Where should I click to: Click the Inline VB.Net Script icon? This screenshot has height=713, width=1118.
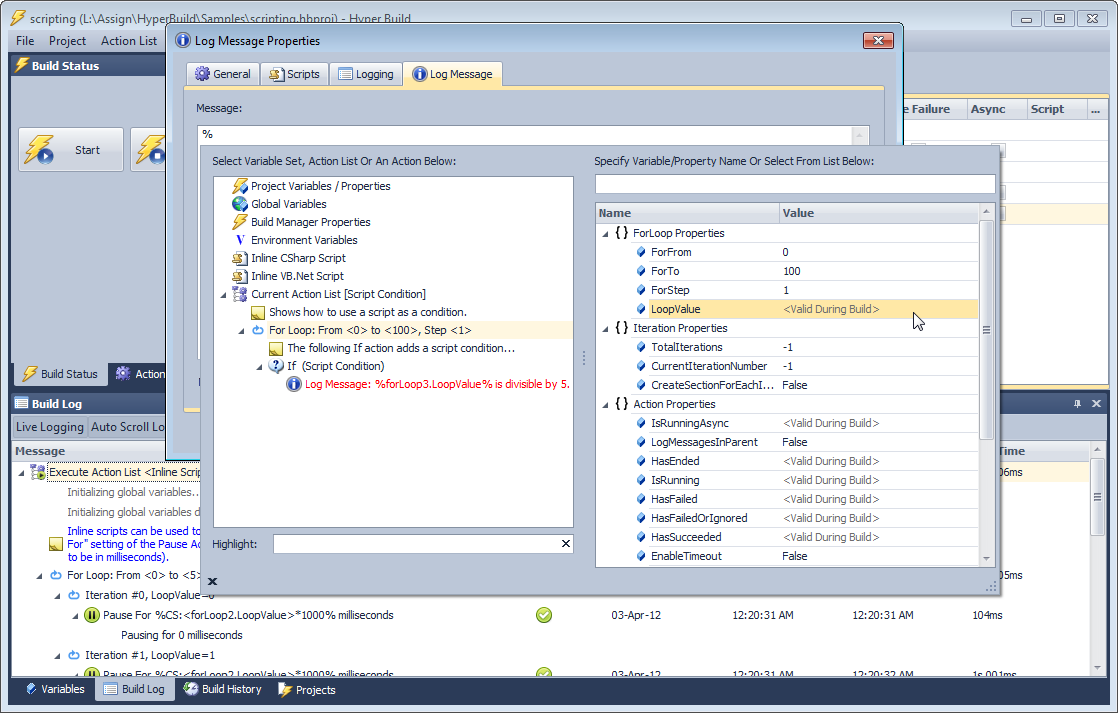(240, 276)
